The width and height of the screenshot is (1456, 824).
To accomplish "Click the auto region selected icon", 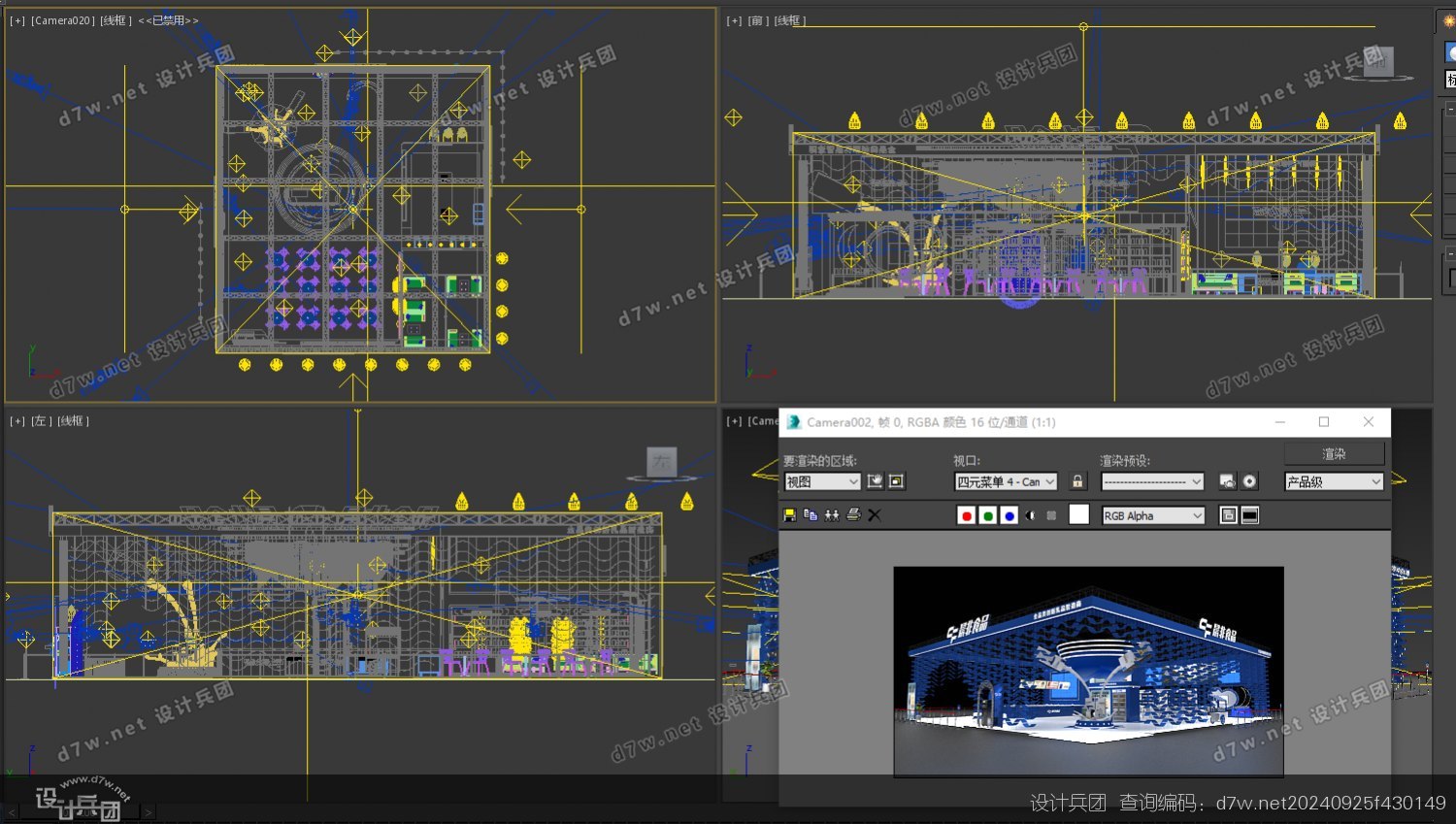I will pos(897,481).
